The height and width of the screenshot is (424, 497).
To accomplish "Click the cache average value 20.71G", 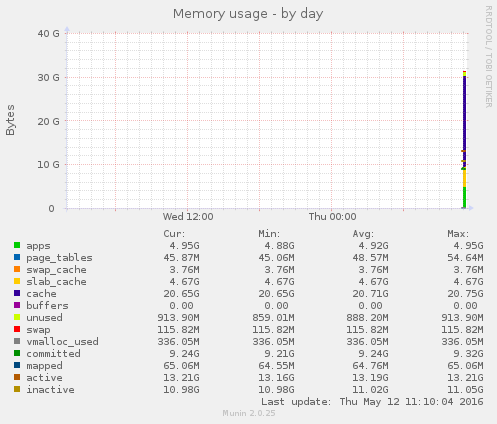I will (x=370, y=294).
